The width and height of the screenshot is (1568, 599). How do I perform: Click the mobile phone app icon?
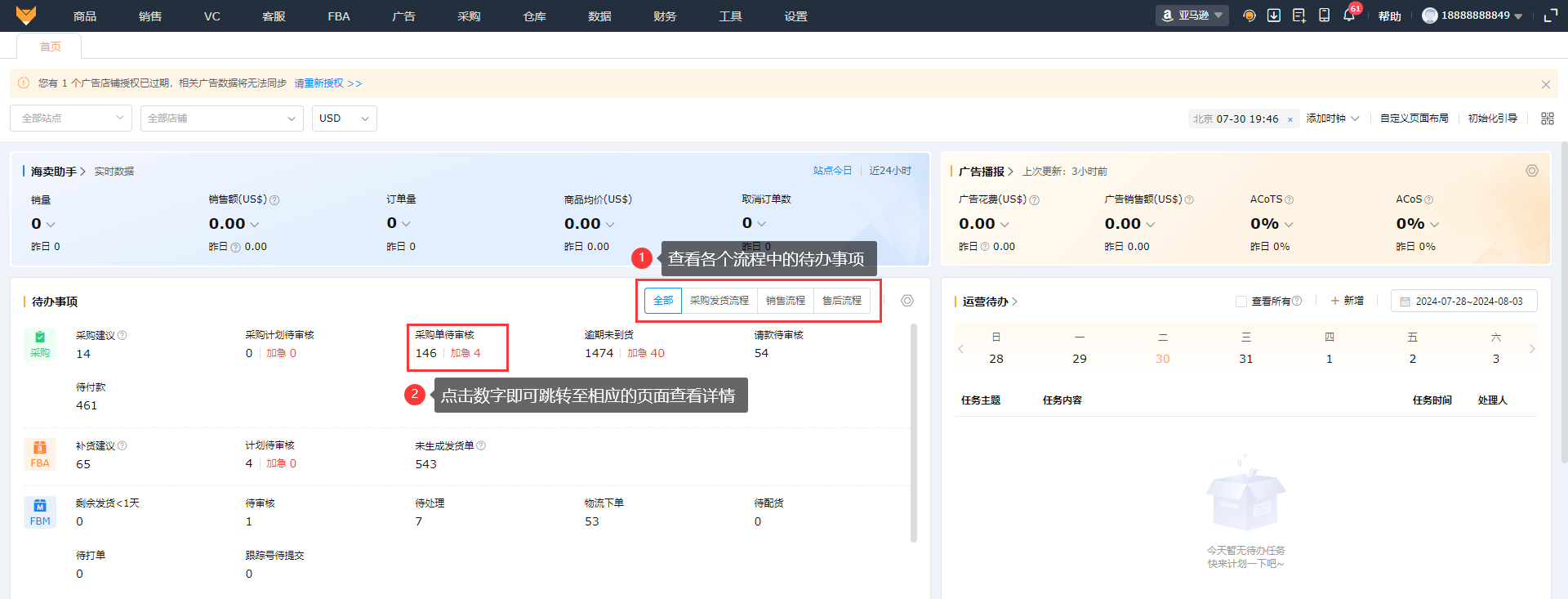pos(1324,16)
